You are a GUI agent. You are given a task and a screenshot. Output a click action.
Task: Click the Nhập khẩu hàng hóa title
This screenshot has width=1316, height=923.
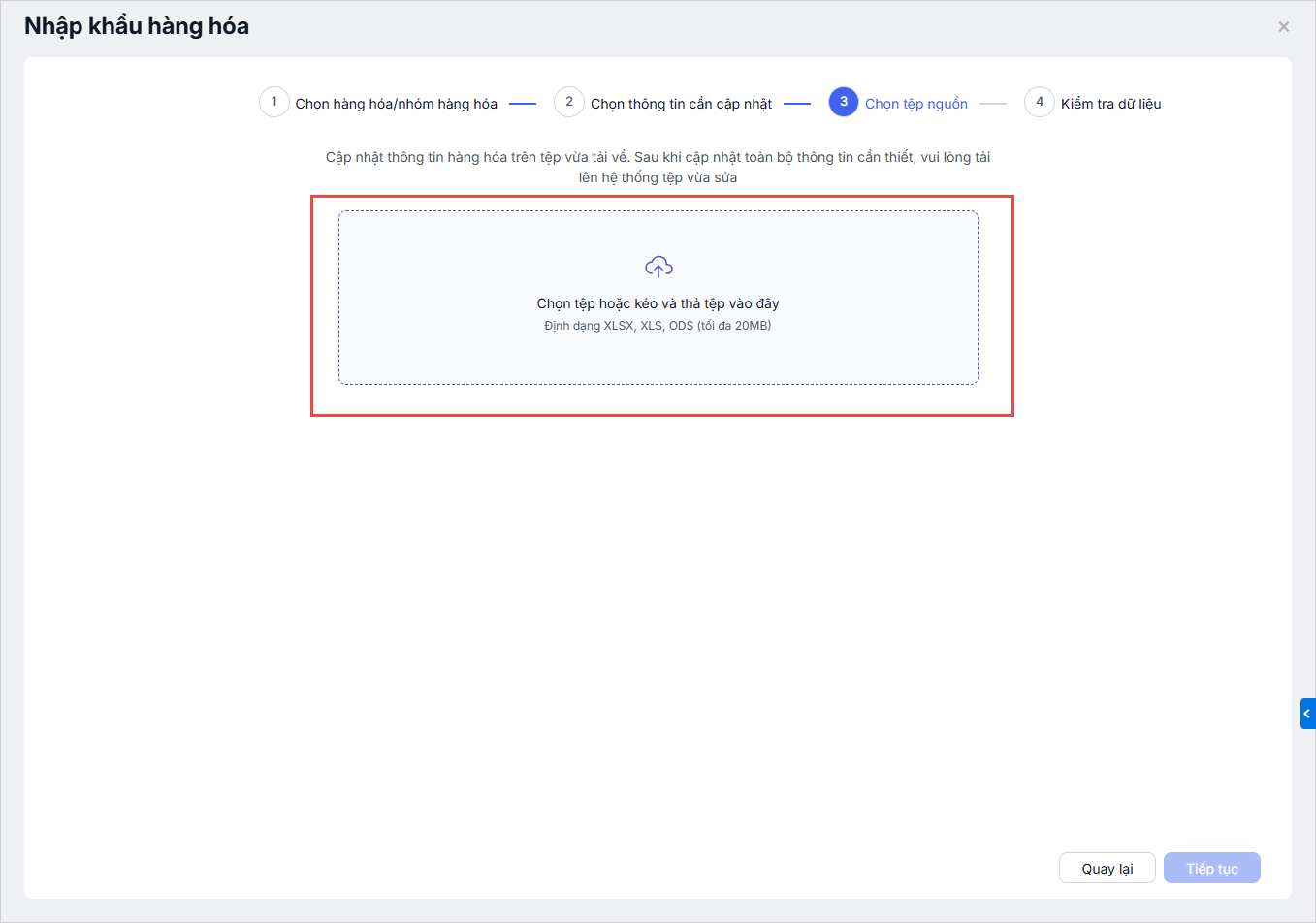pos(137,26)
